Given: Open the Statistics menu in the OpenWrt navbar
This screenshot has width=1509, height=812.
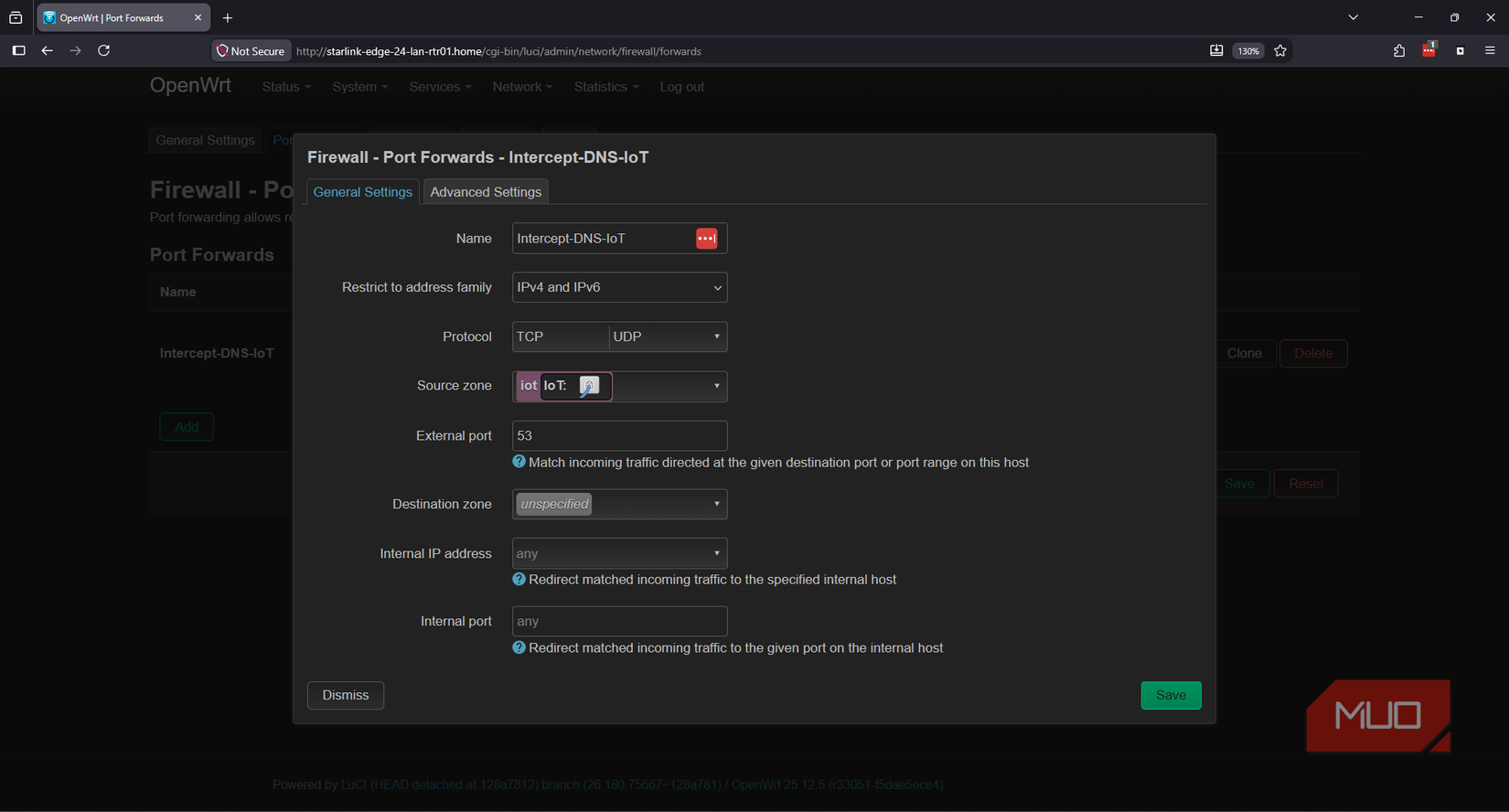Looking at the screenshot, I should tap(606, 87).
